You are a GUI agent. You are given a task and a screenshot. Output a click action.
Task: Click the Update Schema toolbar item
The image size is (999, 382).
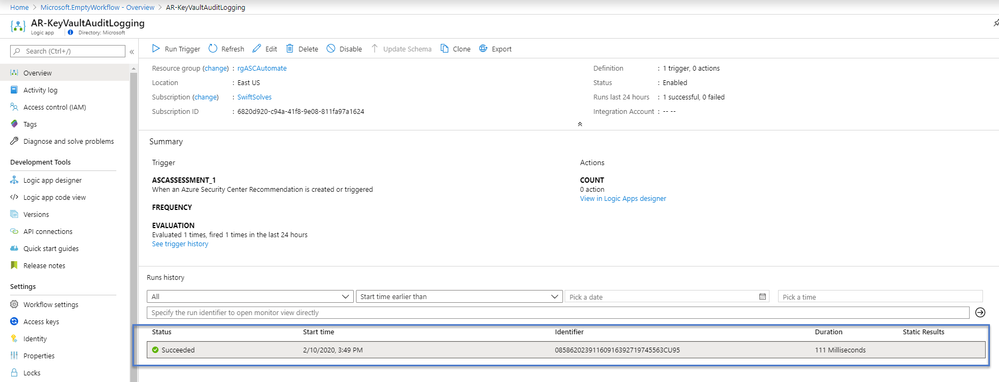point(401,49)
